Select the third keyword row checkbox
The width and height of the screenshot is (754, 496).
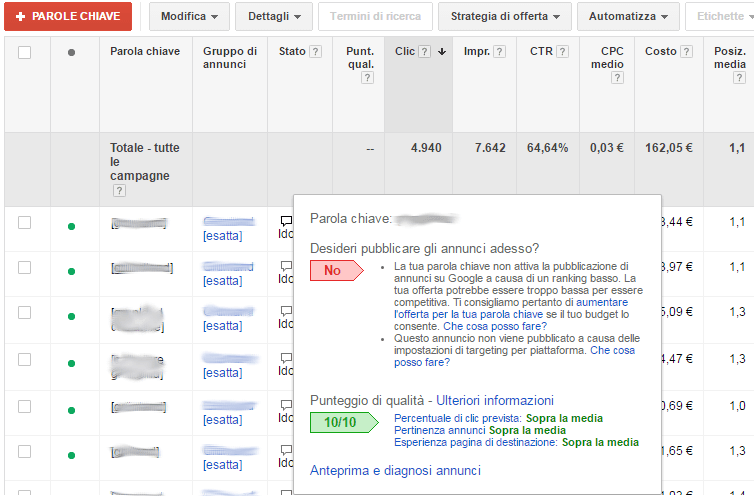(x=25, y=313)
